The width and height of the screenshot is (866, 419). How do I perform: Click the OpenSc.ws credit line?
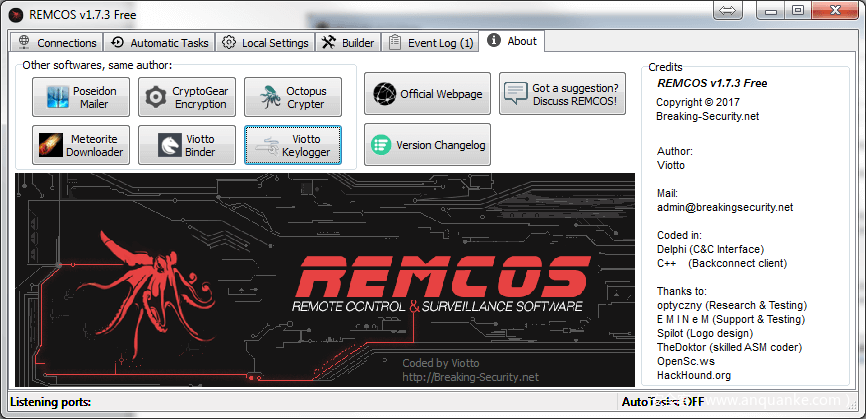pos(686,361)
